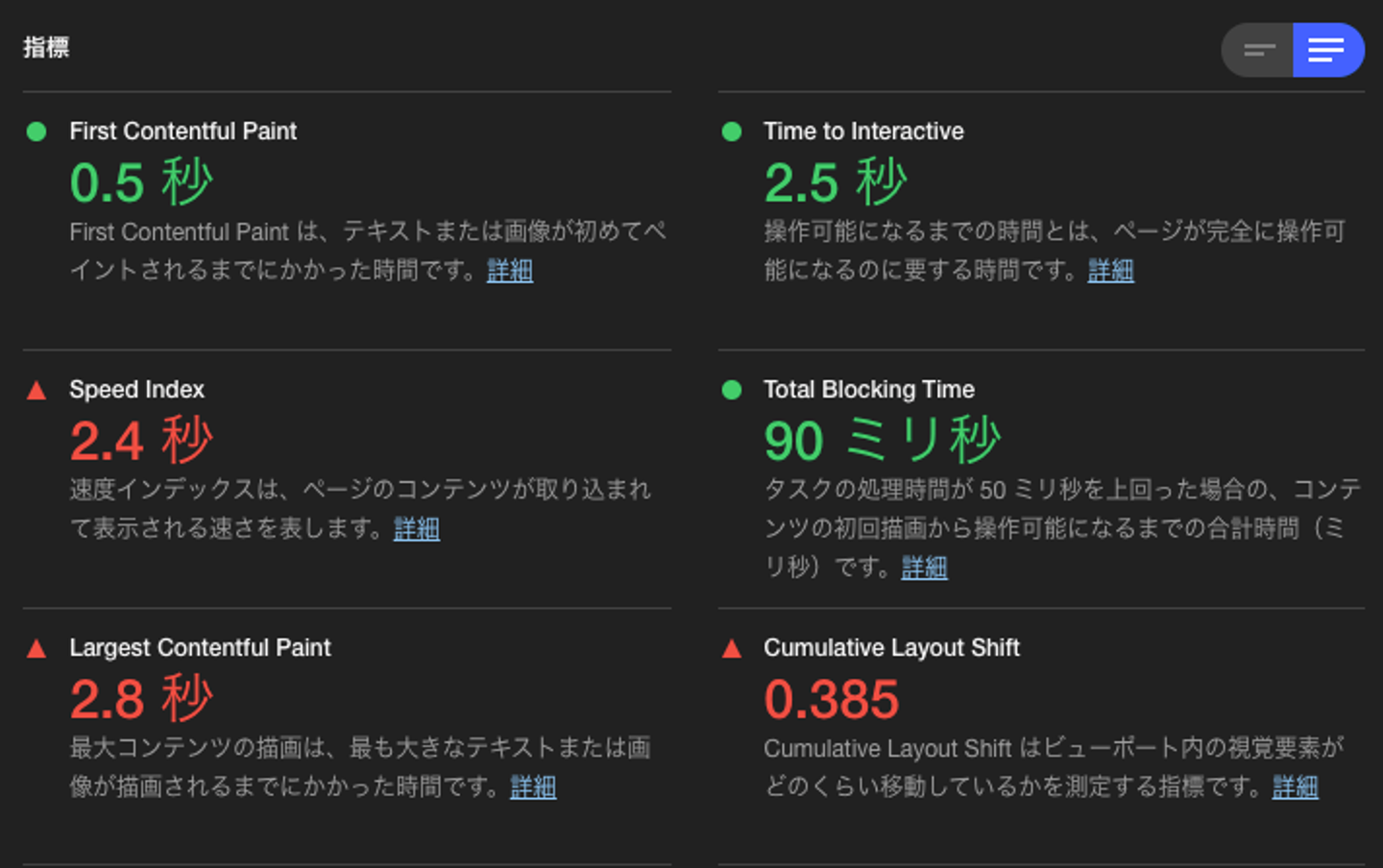Screen dimensions: 1383x868
Task: Click red triangle beside Cumulative Layout Shift
Action: point(732,649)
